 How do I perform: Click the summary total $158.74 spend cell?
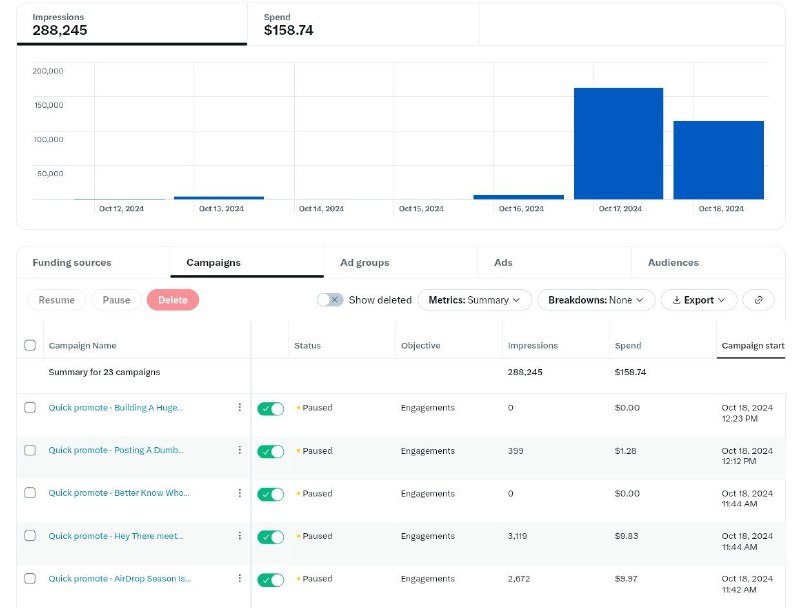pos(630,372)
